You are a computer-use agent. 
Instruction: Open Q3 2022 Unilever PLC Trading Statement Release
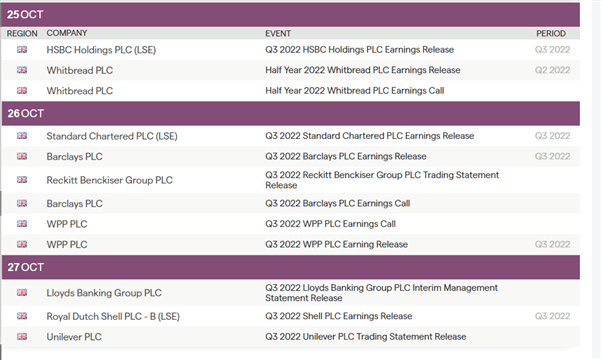[x=366, y=337]
